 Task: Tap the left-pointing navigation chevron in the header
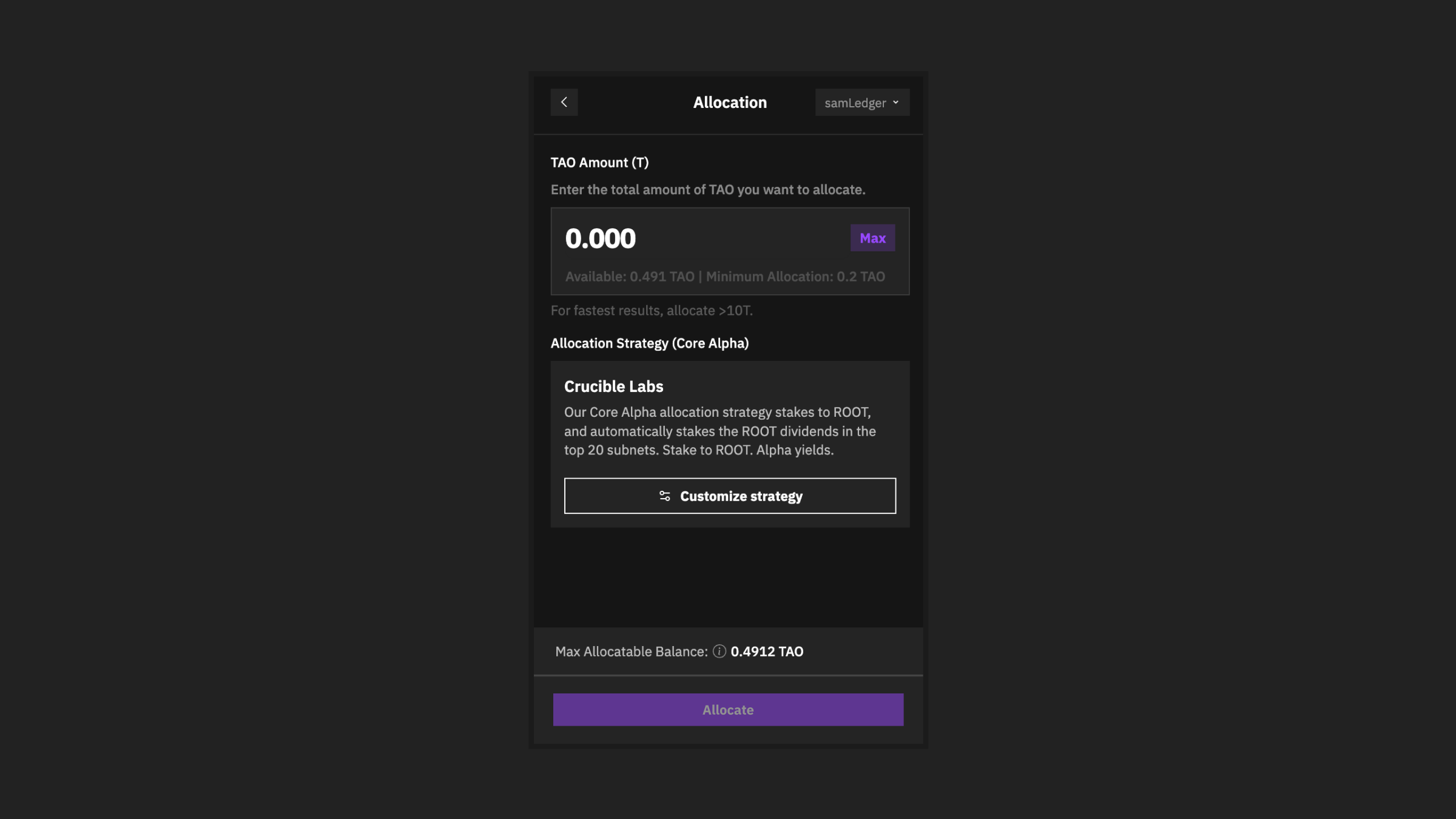[x=564, y=102]
